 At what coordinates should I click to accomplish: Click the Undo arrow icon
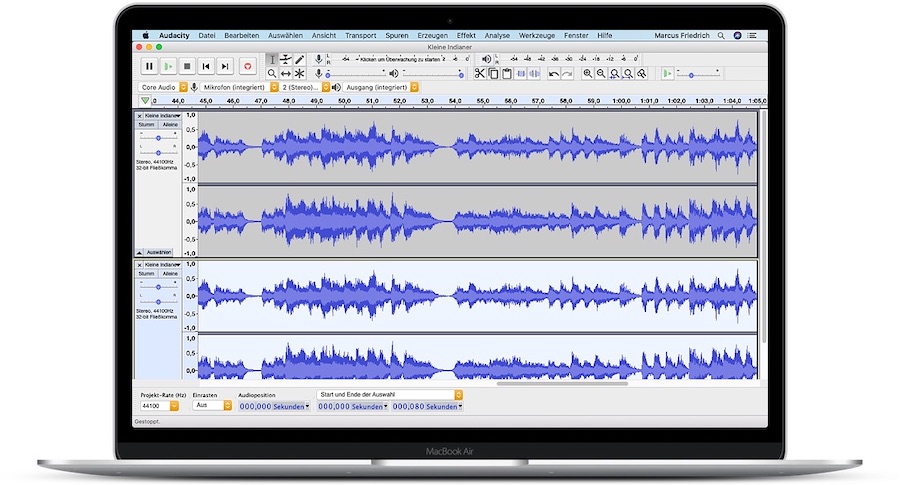tap(553, 73)
